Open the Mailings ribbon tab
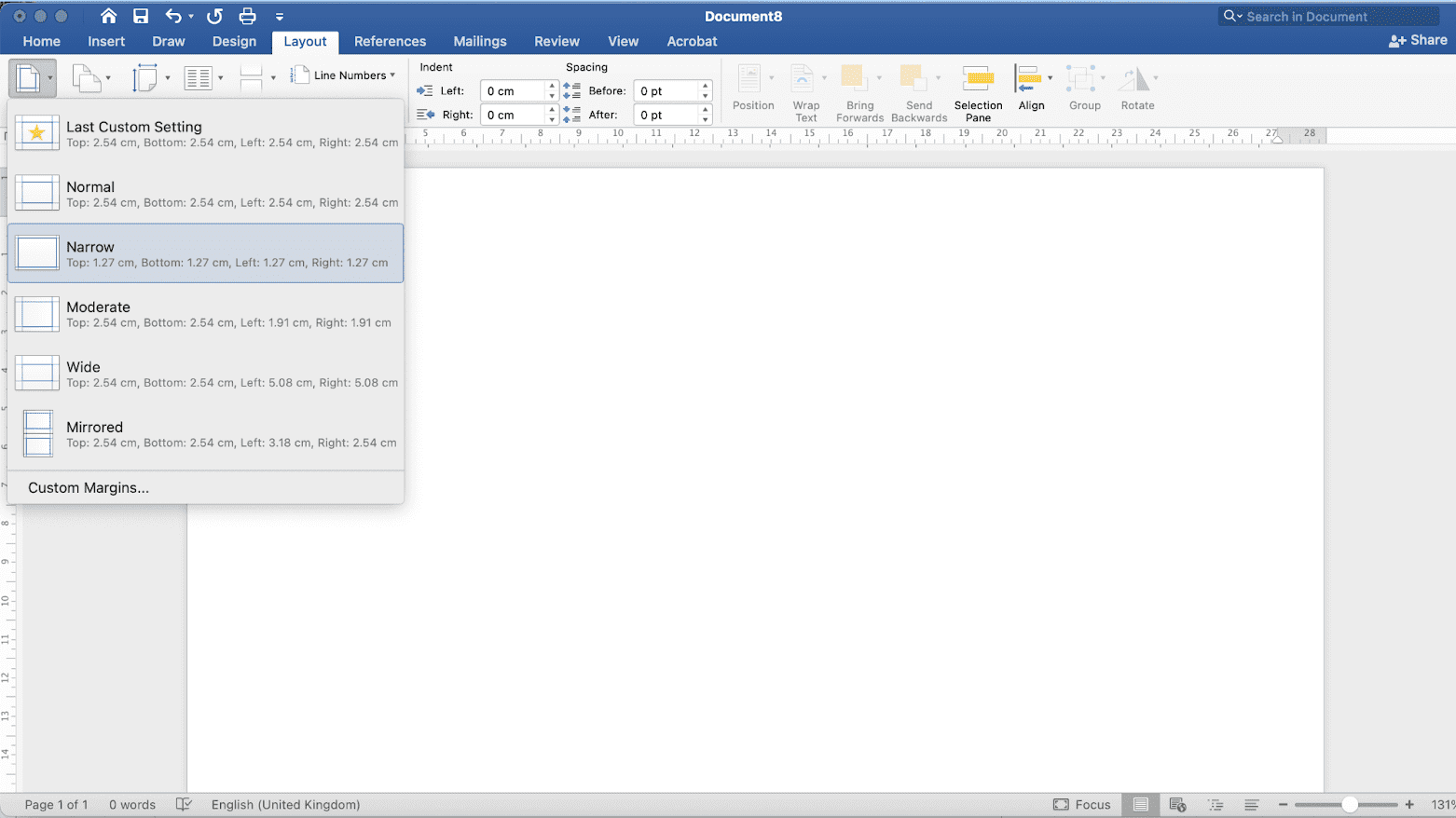The image size is (1456, 818). [x=479, y=41]
